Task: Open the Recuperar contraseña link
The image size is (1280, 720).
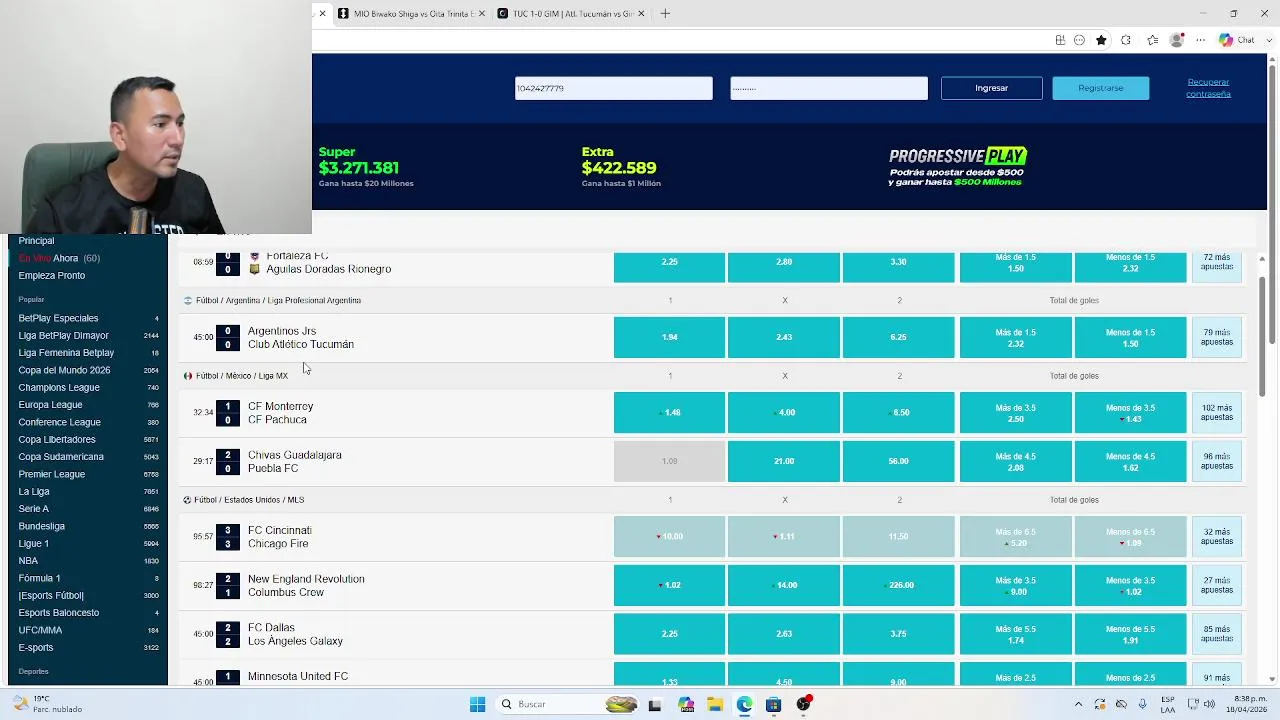Action: [1208, 88]
